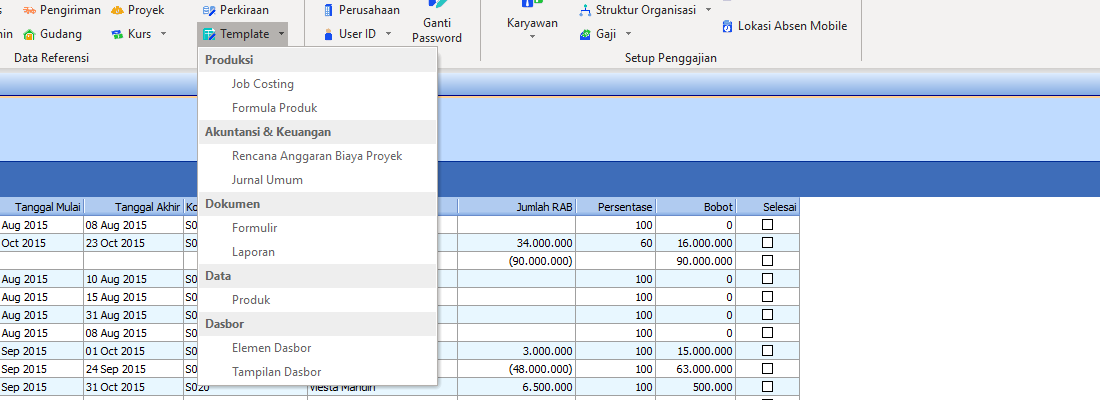Select the (90.000.000) Jumlah RAB cell

point(517,261)
